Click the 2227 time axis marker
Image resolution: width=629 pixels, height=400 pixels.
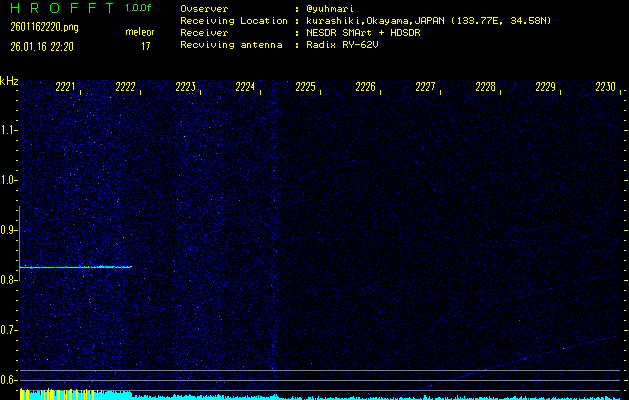(x=425, y=87)
